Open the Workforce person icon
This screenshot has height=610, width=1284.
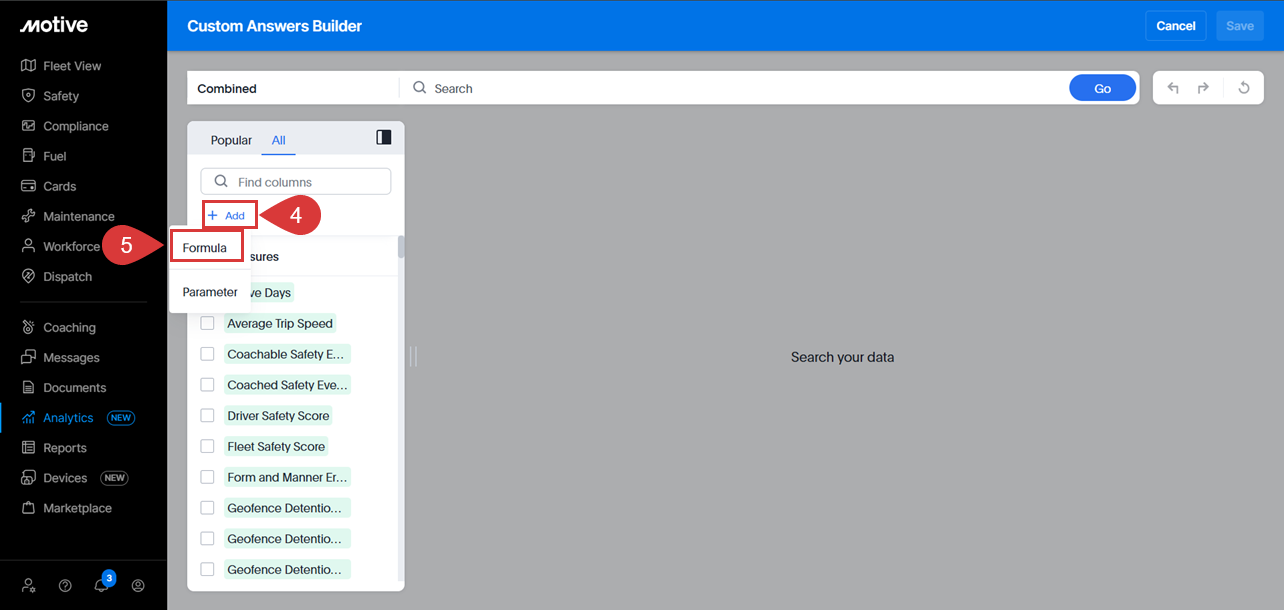[29, 246]
